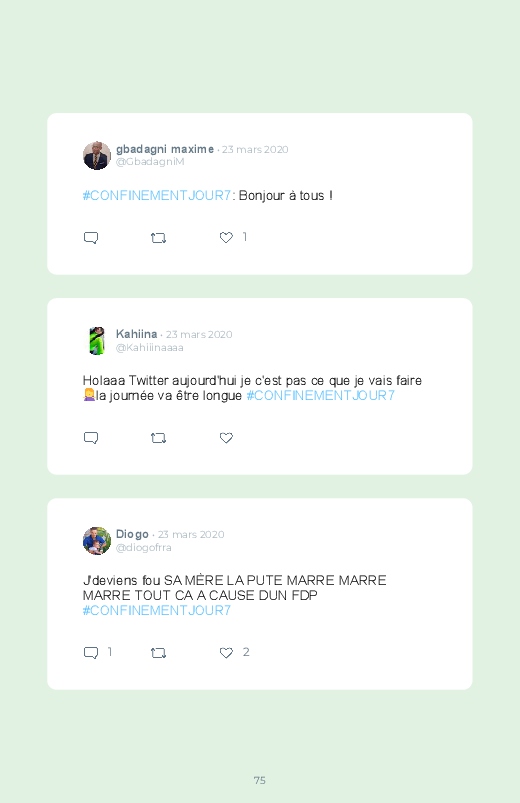520x803 pixels.
Task: View Diogo's profile photo
Action: click(97, 540)
